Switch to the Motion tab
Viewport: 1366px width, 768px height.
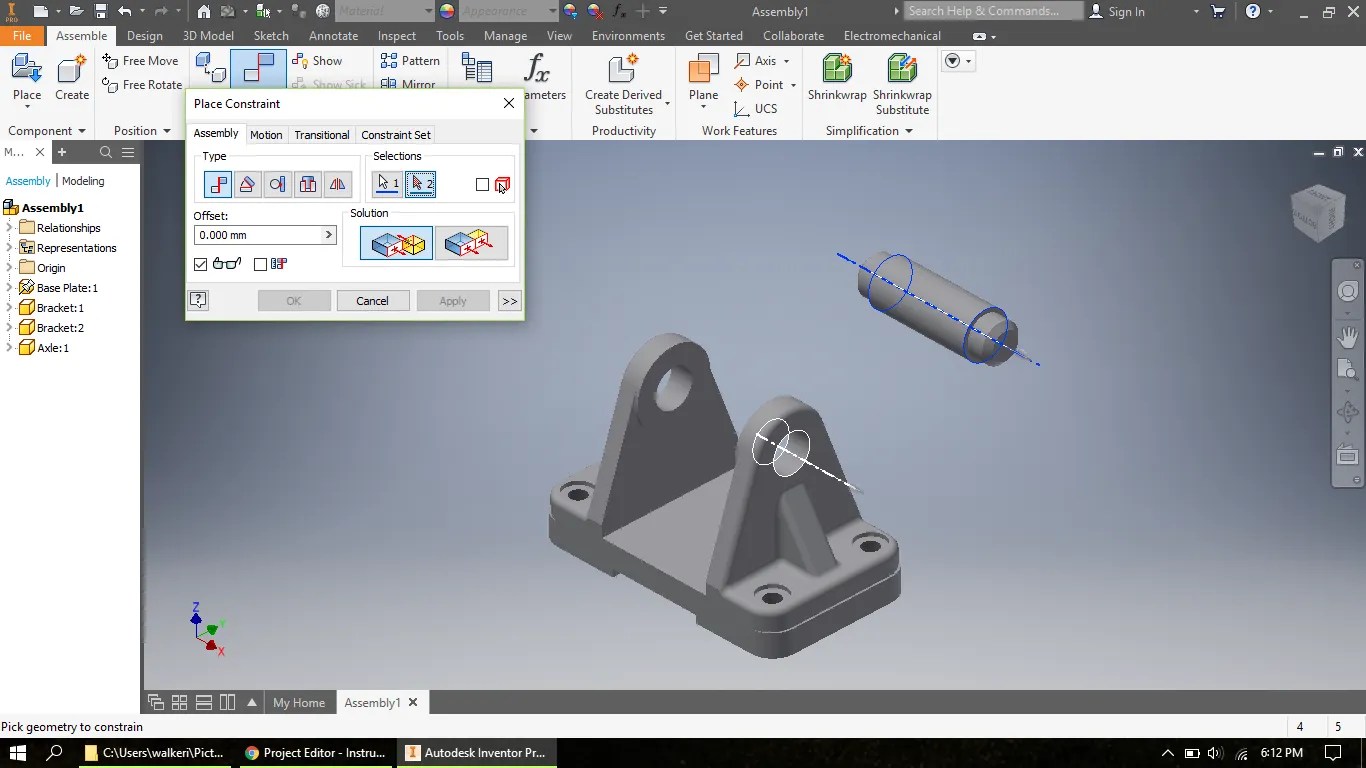[x=266, y=135]
